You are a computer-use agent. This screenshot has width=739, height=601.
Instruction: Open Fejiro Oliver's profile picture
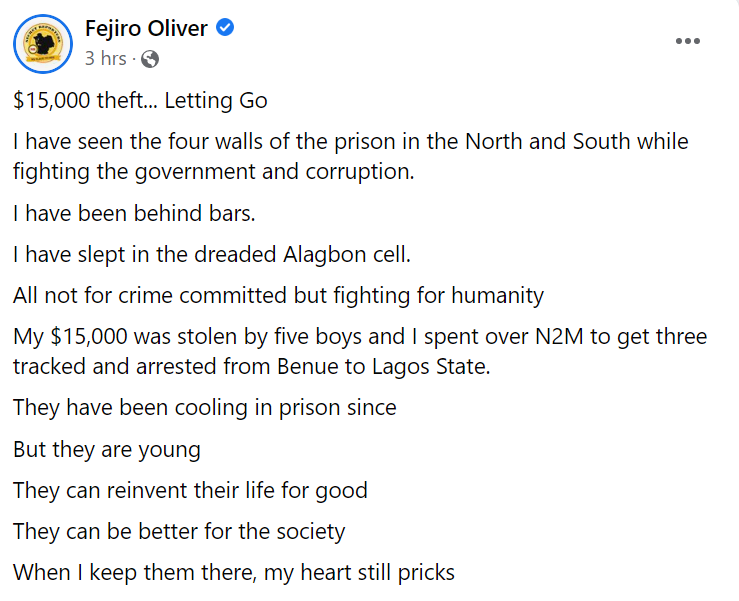click(42, 44)
